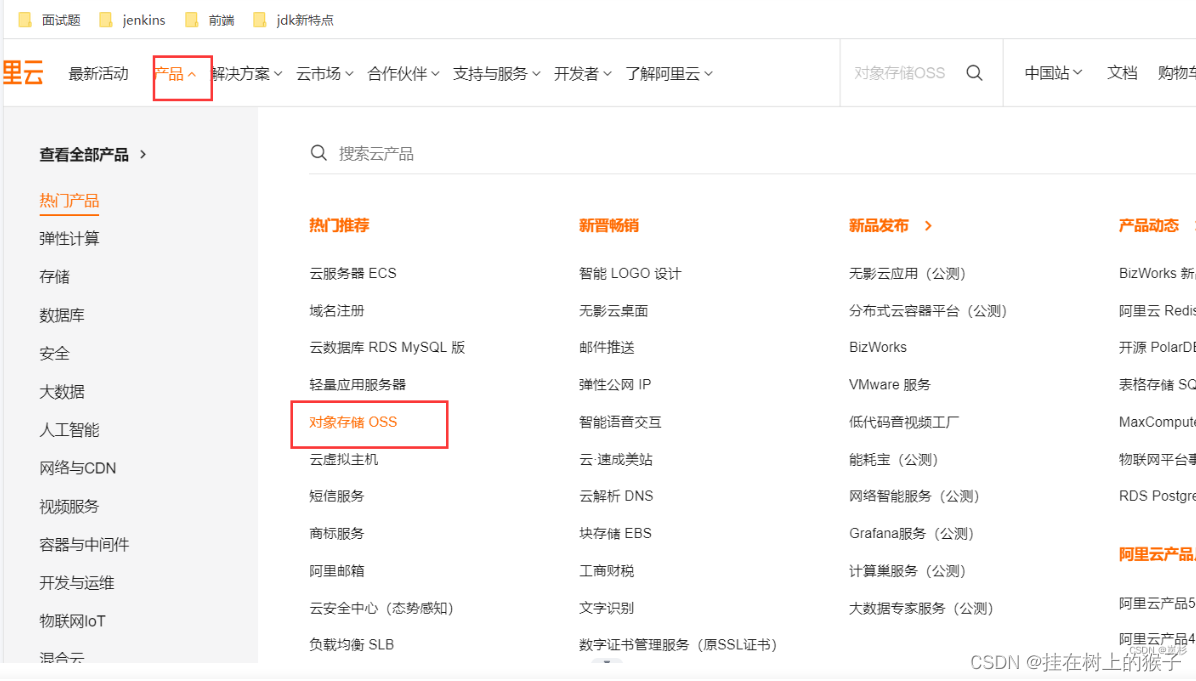
Task: Expand the 合作伙伴 menu
Action: [403, 74]
